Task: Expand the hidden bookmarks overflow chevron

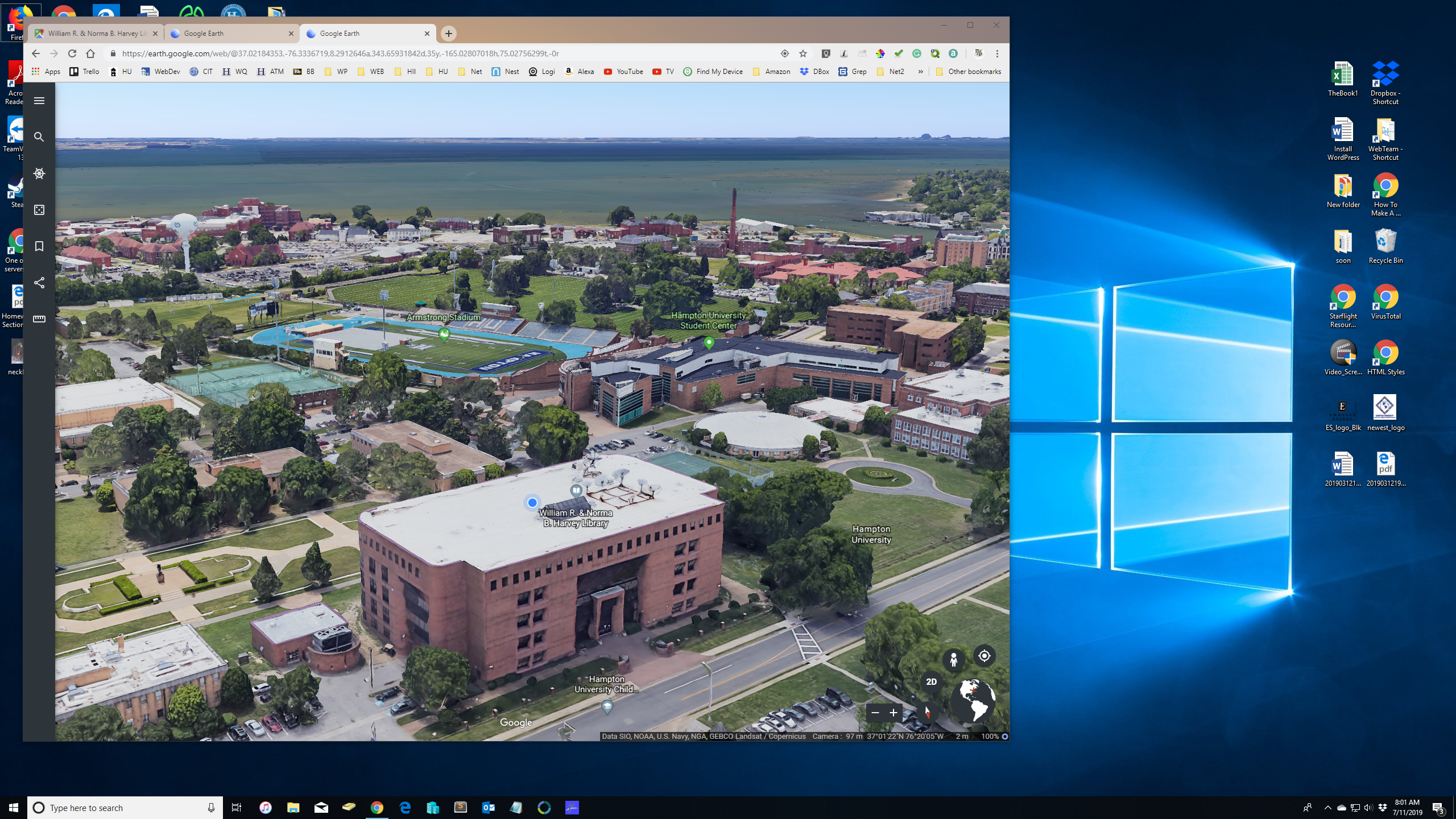Action: pyautogui.click(x=920, y=72)
